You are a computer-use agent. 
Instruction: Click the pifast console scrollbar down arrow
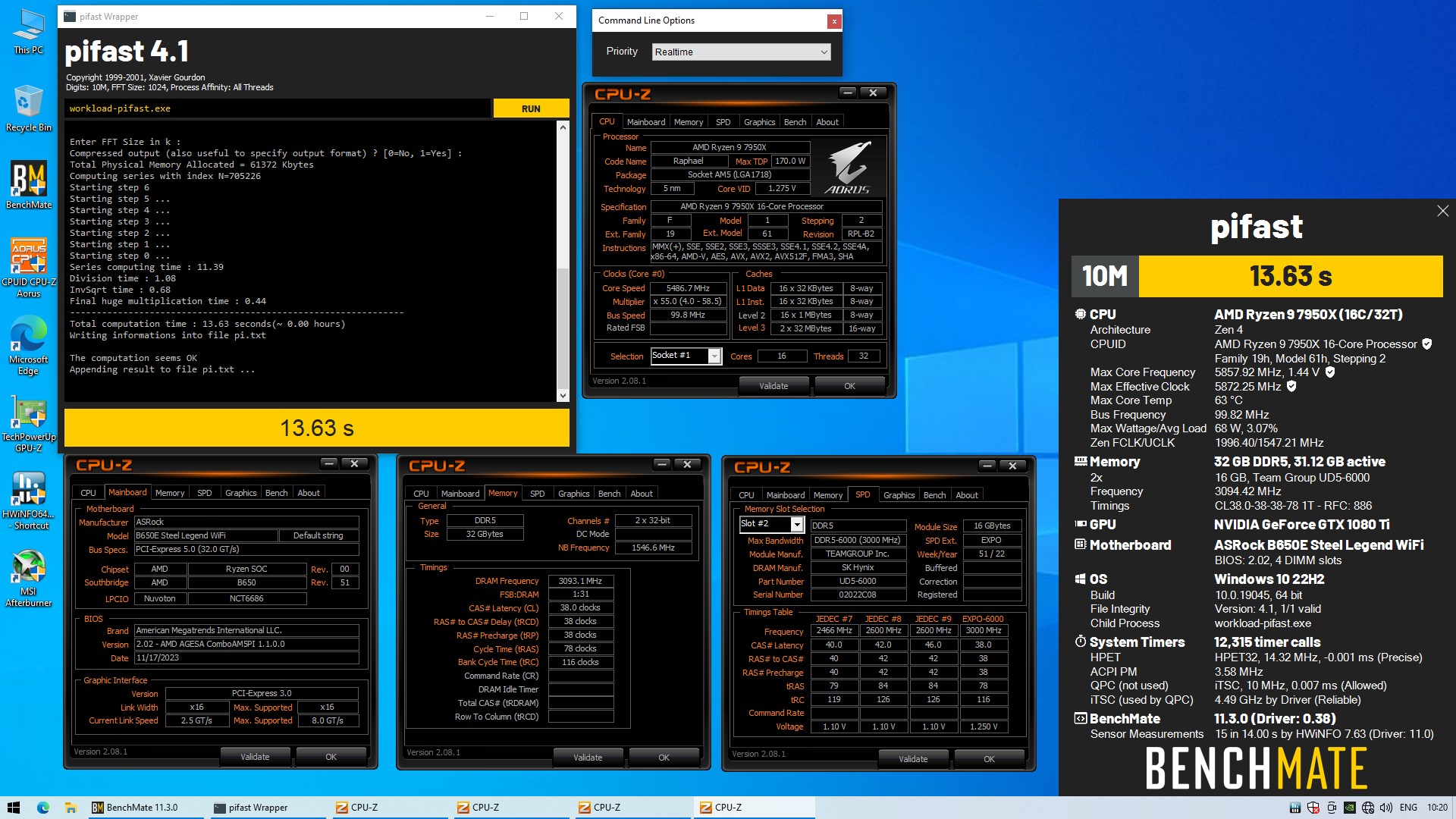point(563,395)
